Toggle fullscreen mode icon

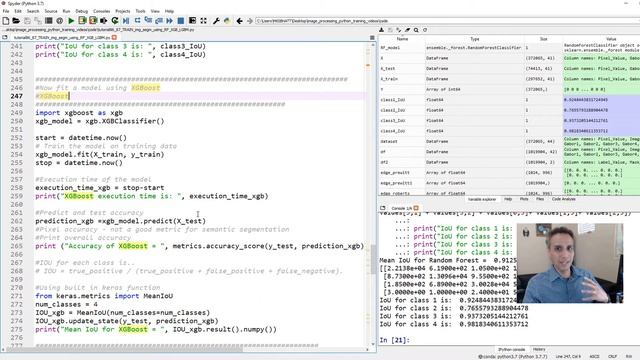tap(203, 20)
